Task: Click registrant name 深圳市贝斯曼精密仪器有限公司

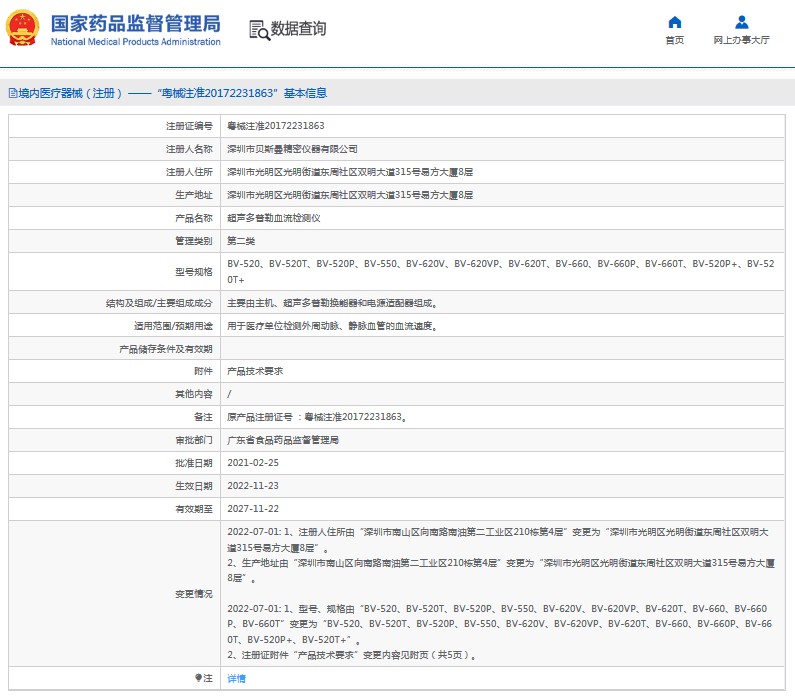Action: (292, 149)
